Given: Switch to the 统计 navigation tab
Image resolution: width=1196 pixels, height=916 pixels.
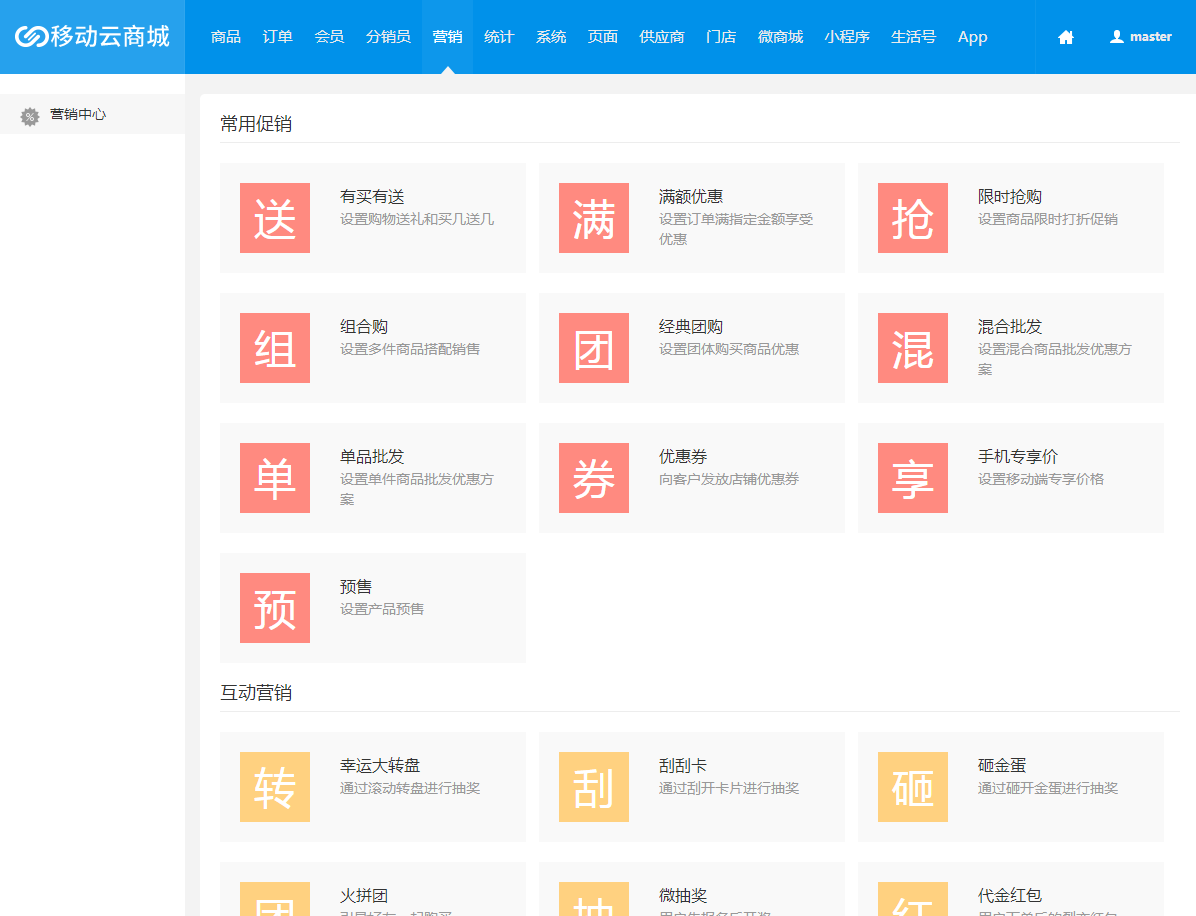Looking at the screenshot, I should (x=499, y=37).
